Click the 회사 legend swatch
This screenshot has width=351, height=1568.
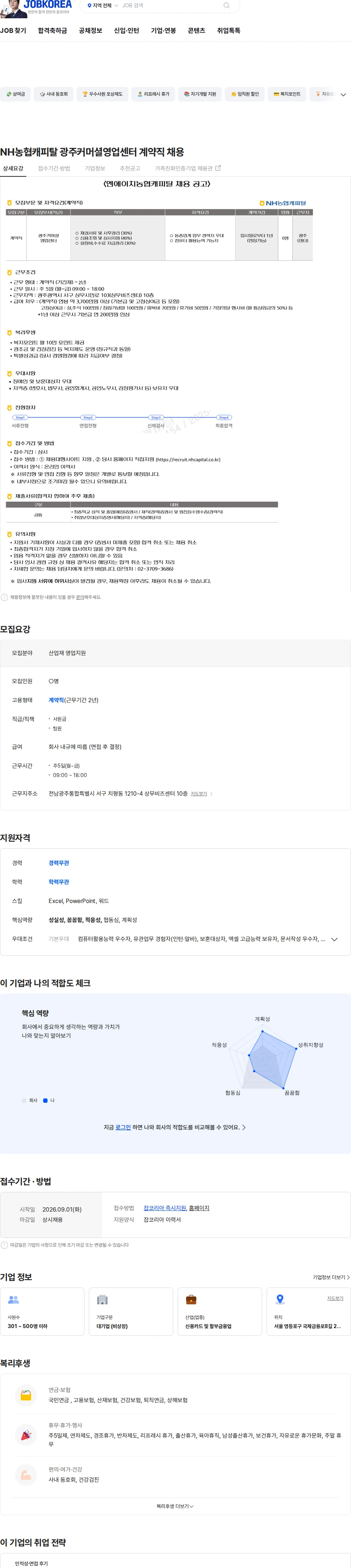click(x=24, y=1101)
